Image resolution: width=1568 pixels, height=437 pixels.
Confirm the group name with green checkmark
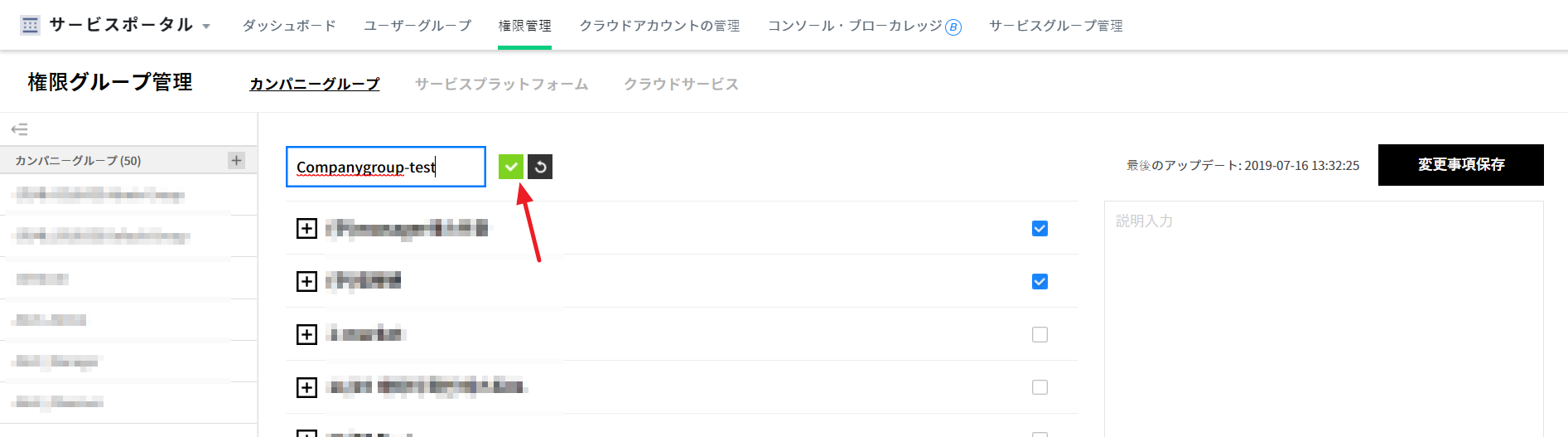511,167
